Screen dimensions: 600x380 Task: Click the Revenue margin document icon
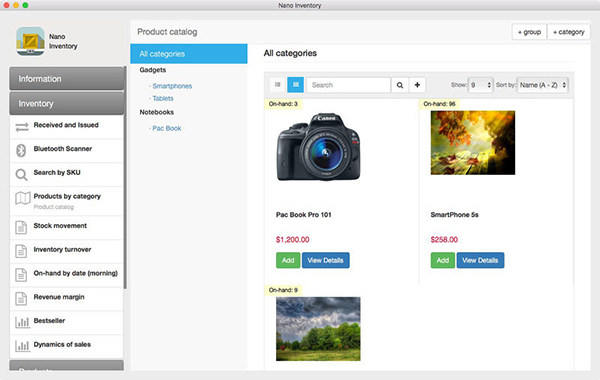tap(21, 298)
